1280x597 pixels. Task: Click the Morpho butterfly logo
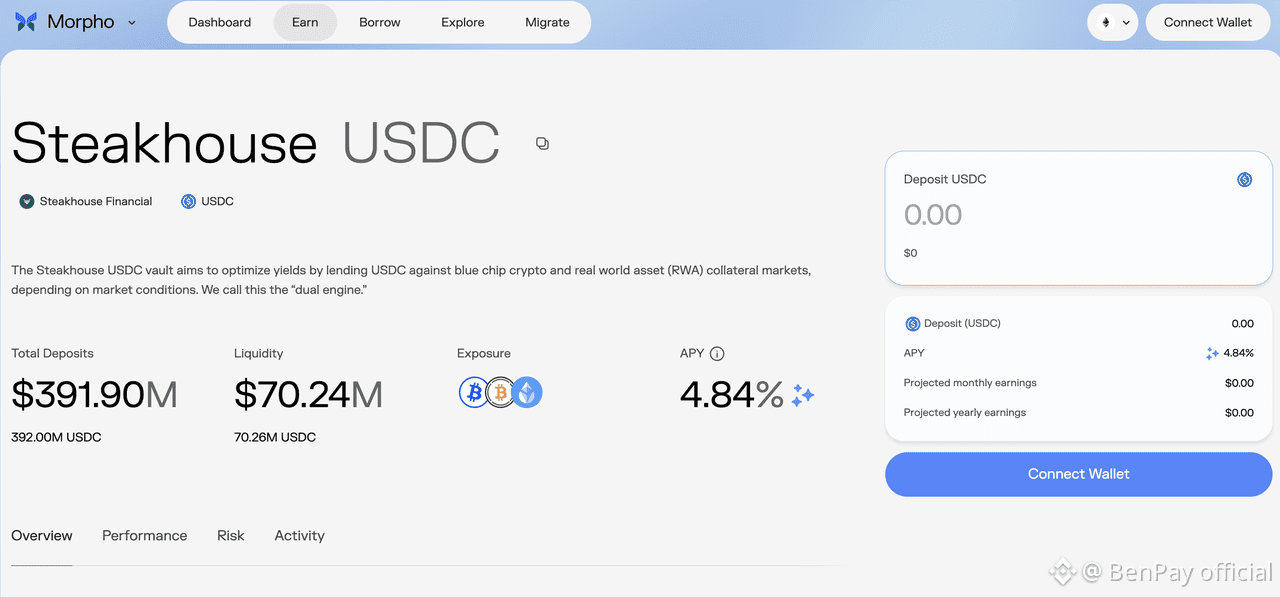(x=26, y=22)
